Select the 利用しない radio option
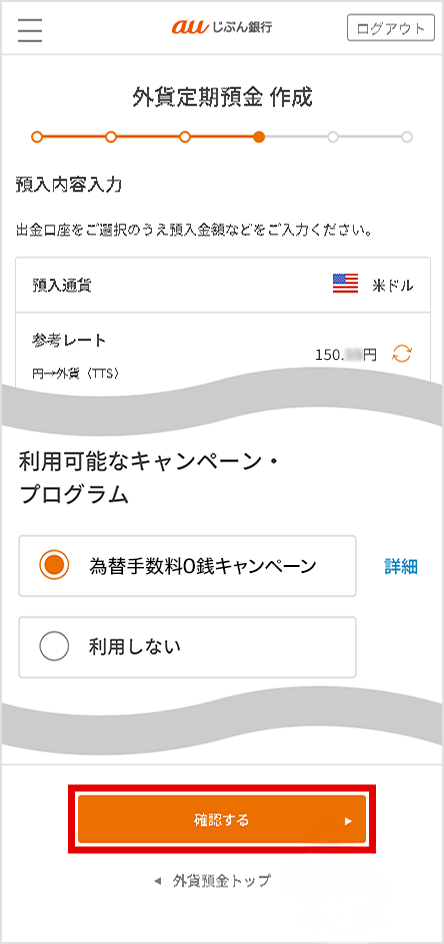Viewport: 444px width, 944px height. point(54,647)
